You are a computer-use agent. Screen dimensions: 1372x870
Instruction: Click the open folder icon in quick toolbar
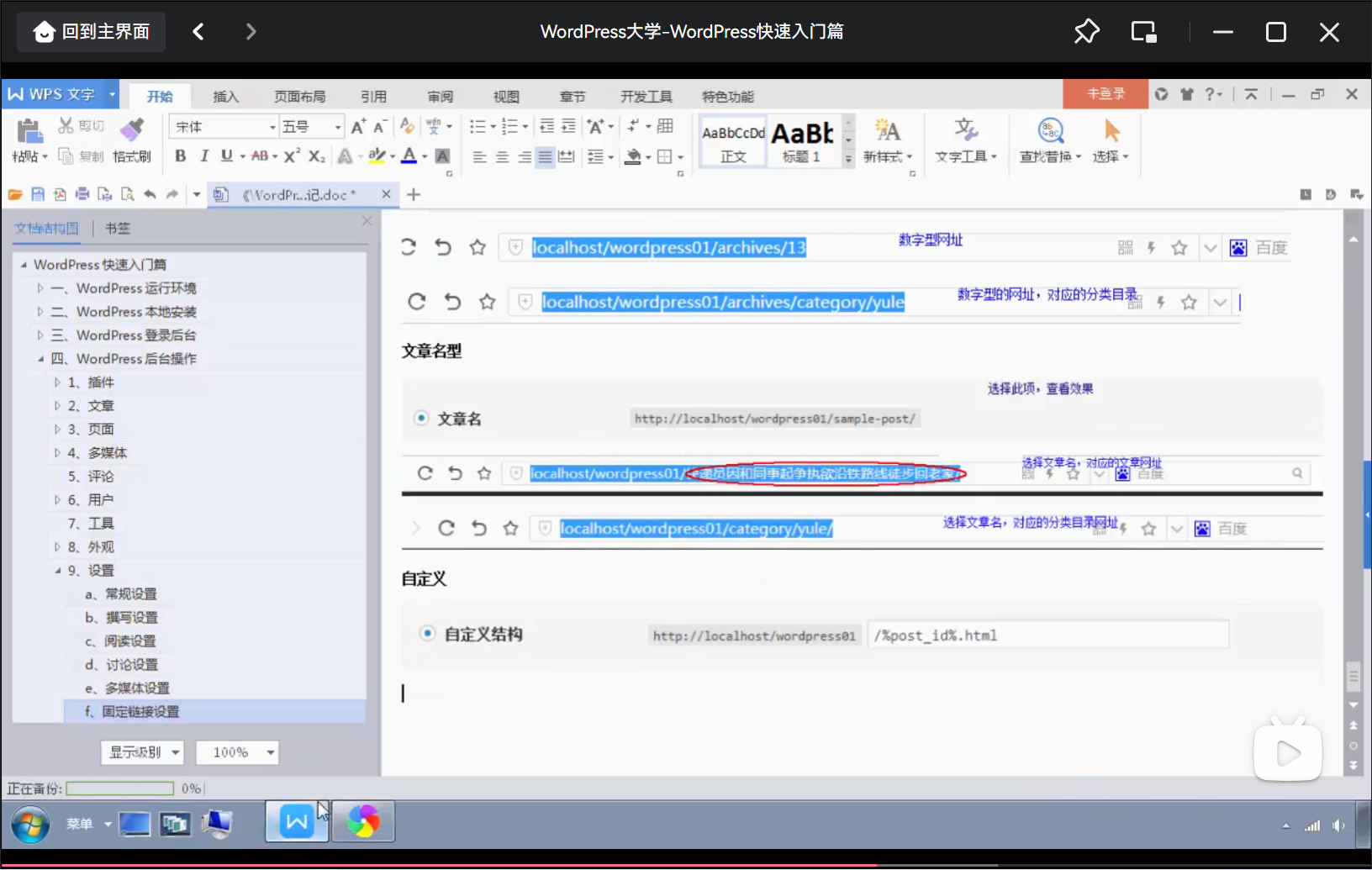[x=15, y=194]
